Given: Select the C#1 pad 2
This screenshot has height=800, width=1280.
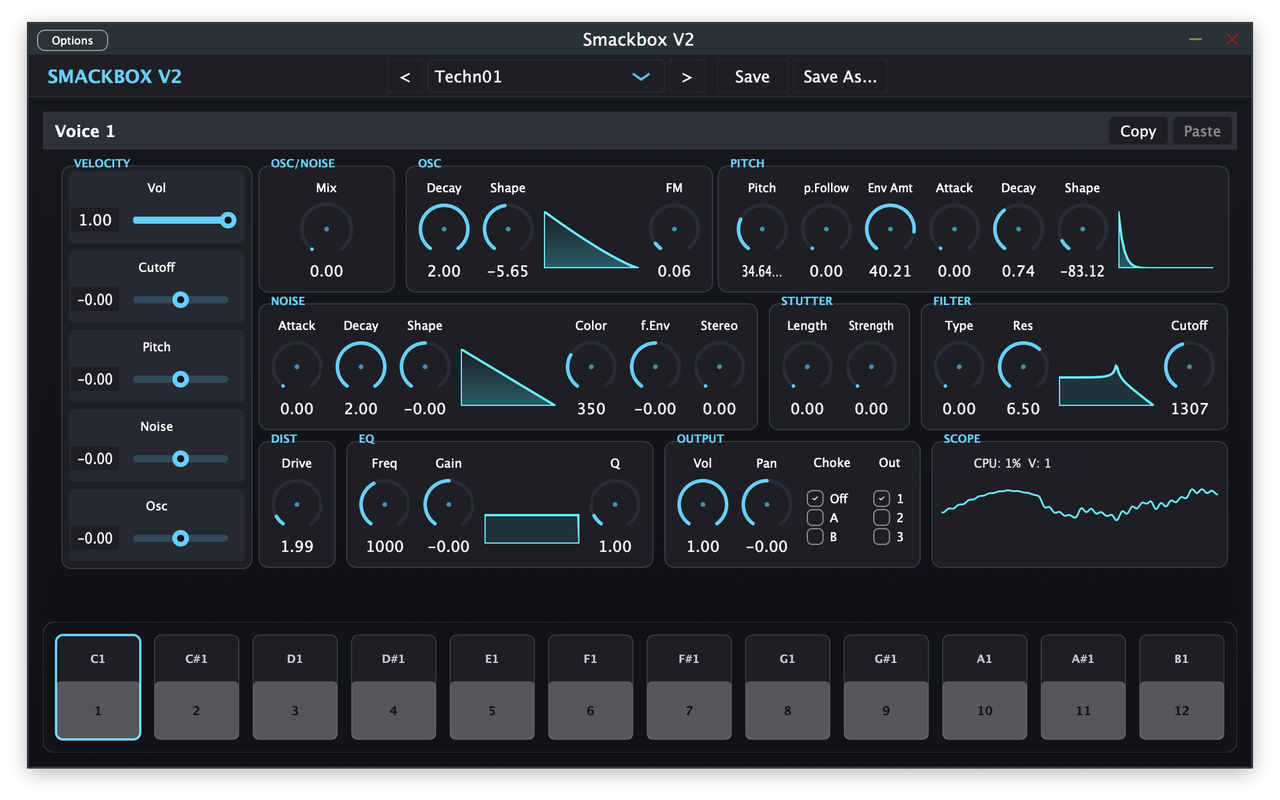Looking at the screenshot, I should [x=196, y=687].
